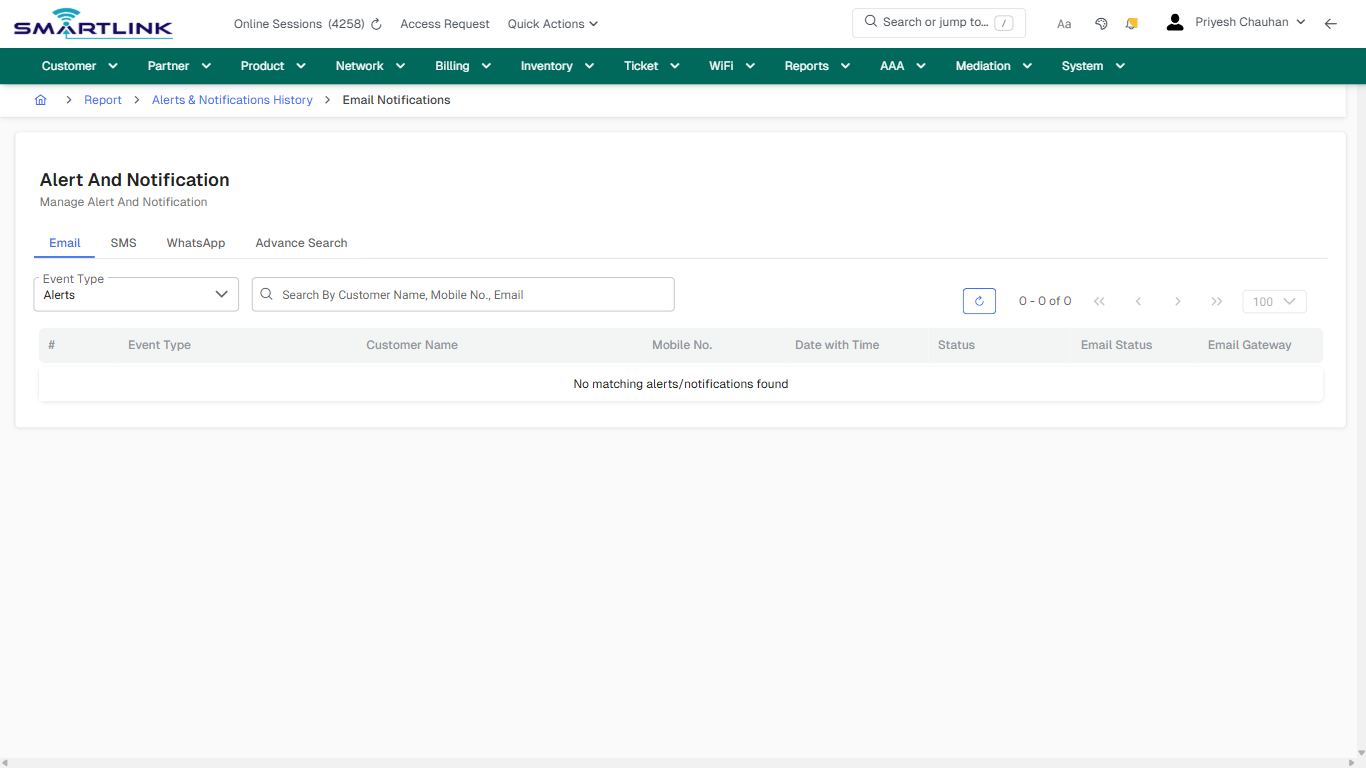Viewport: 1366px width, 768px height.
Task: Click the Aa font size icon
Action: [x=1063, y=23]
